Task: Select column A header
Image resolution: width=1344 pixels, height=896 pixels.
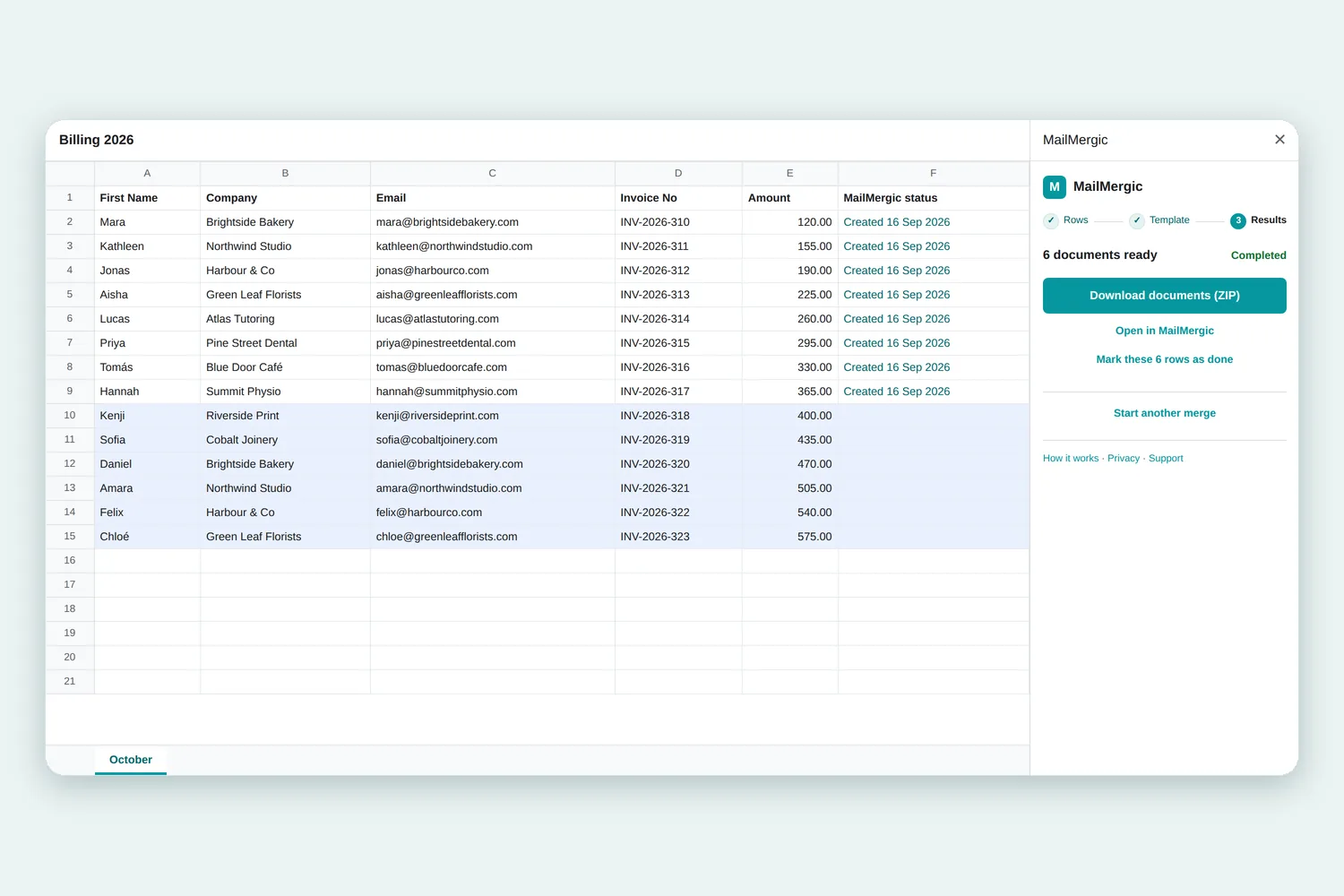Action: coord(147,173)
